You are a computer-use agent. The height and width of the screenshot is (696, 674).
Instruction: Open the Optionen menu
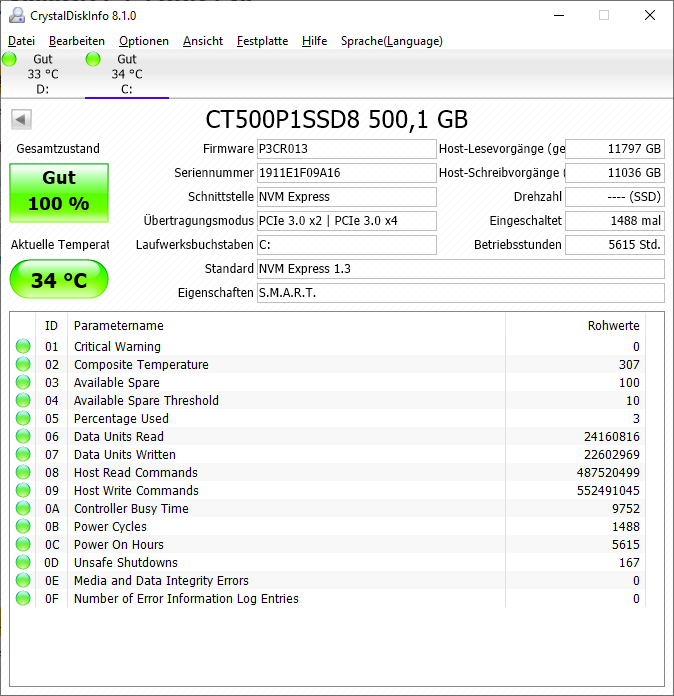pyautogui.click(x=144, y=41)
